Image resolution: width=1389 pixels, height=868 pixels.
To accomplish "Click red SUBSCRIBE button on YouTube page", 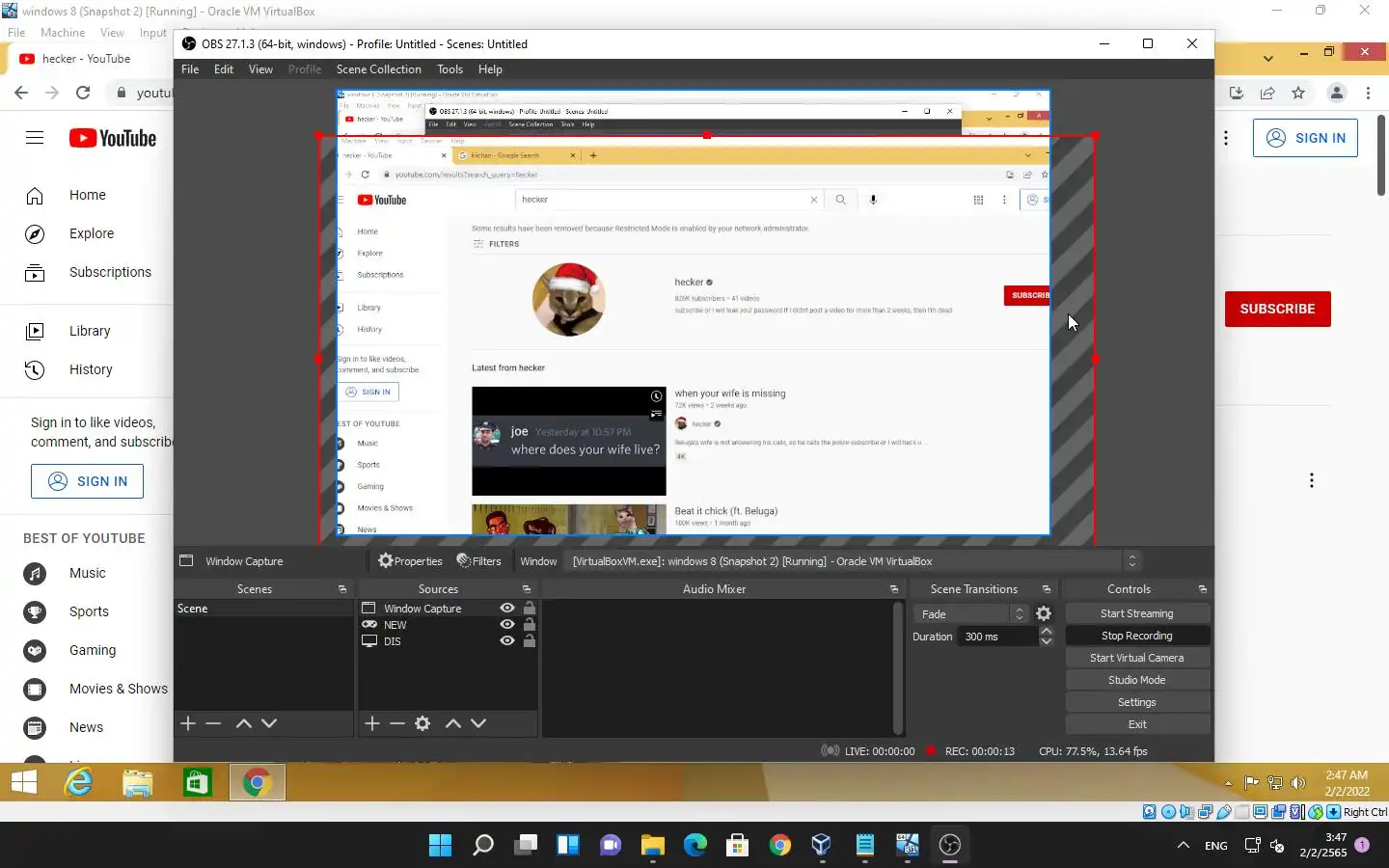I will click(x=1277, y=309).
